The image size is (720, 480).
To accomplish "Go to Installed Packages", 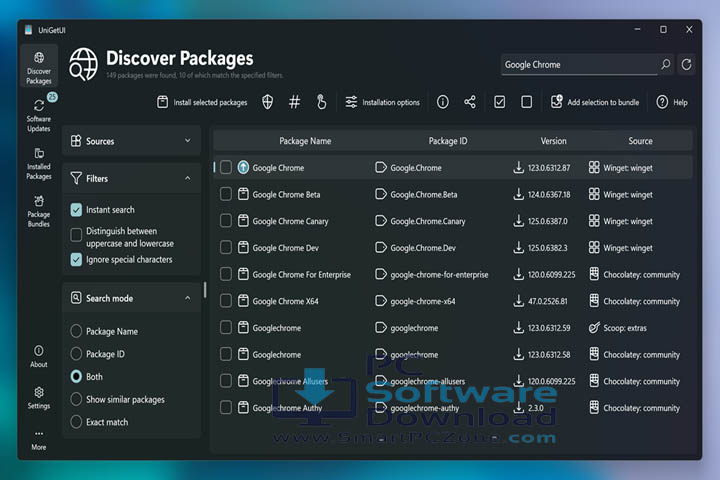I will 39,163.
